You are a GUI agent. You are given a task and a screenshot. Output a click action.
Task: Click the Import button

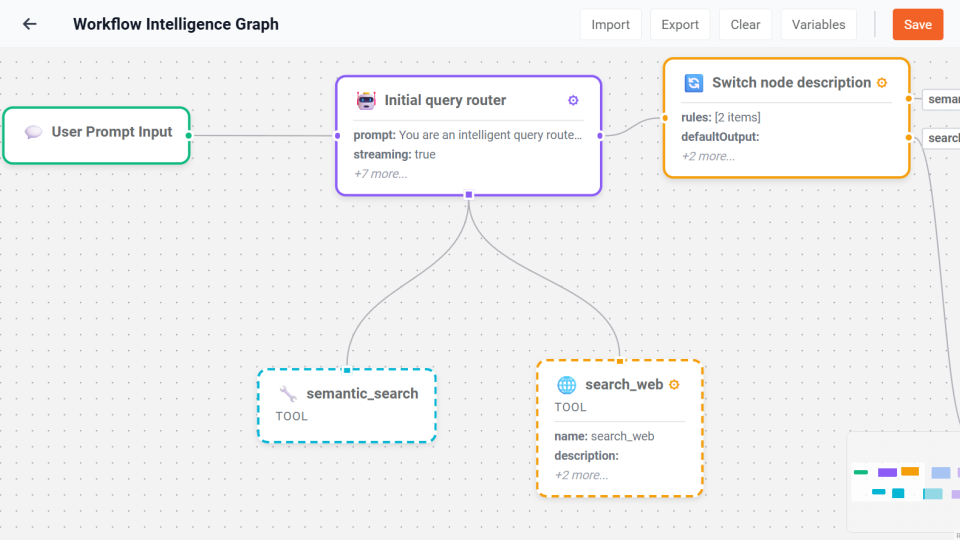pyautogui.click(x=610, y=25)
